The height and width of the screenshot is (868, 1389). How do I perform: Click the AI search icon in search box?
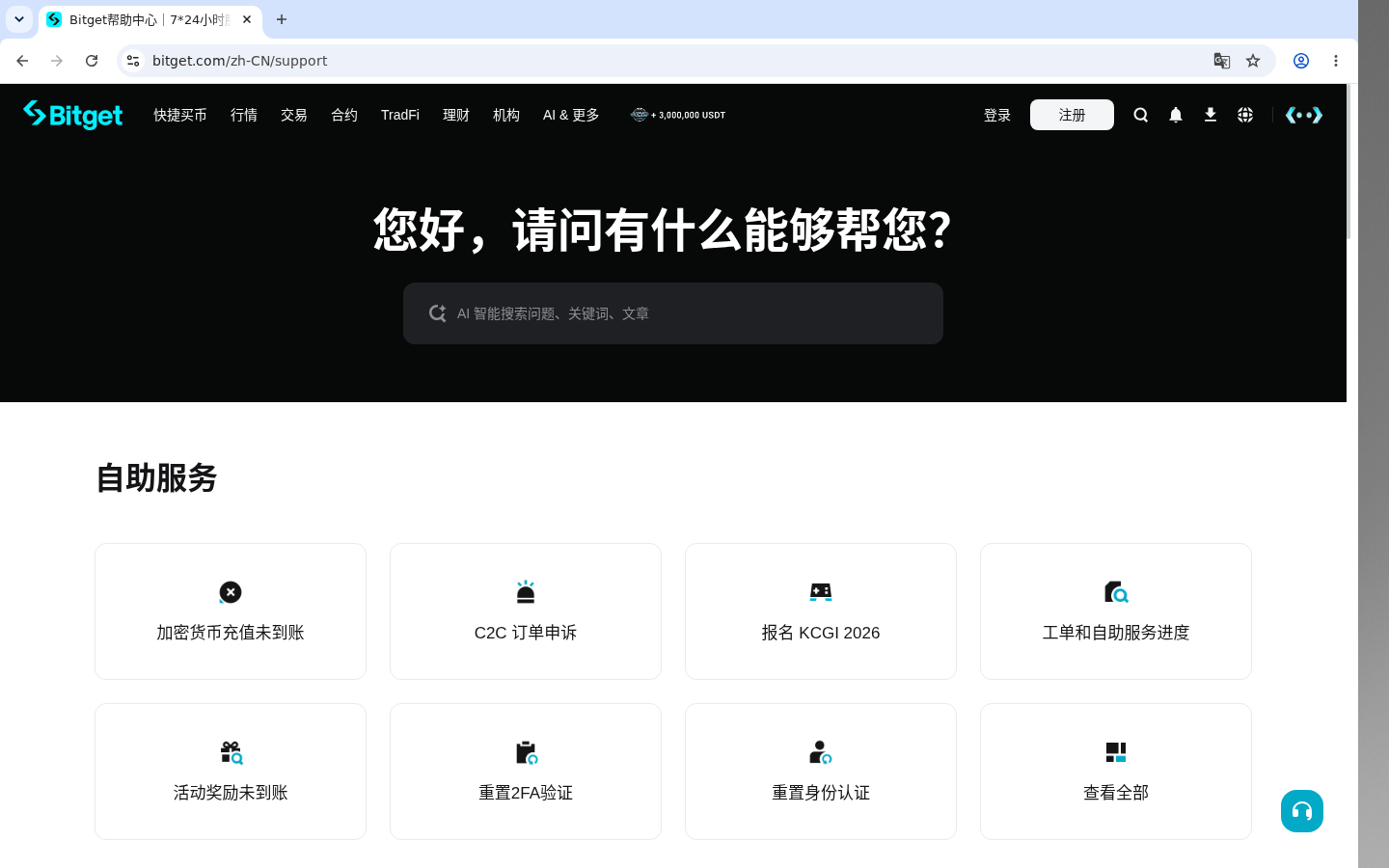[437, 313]
